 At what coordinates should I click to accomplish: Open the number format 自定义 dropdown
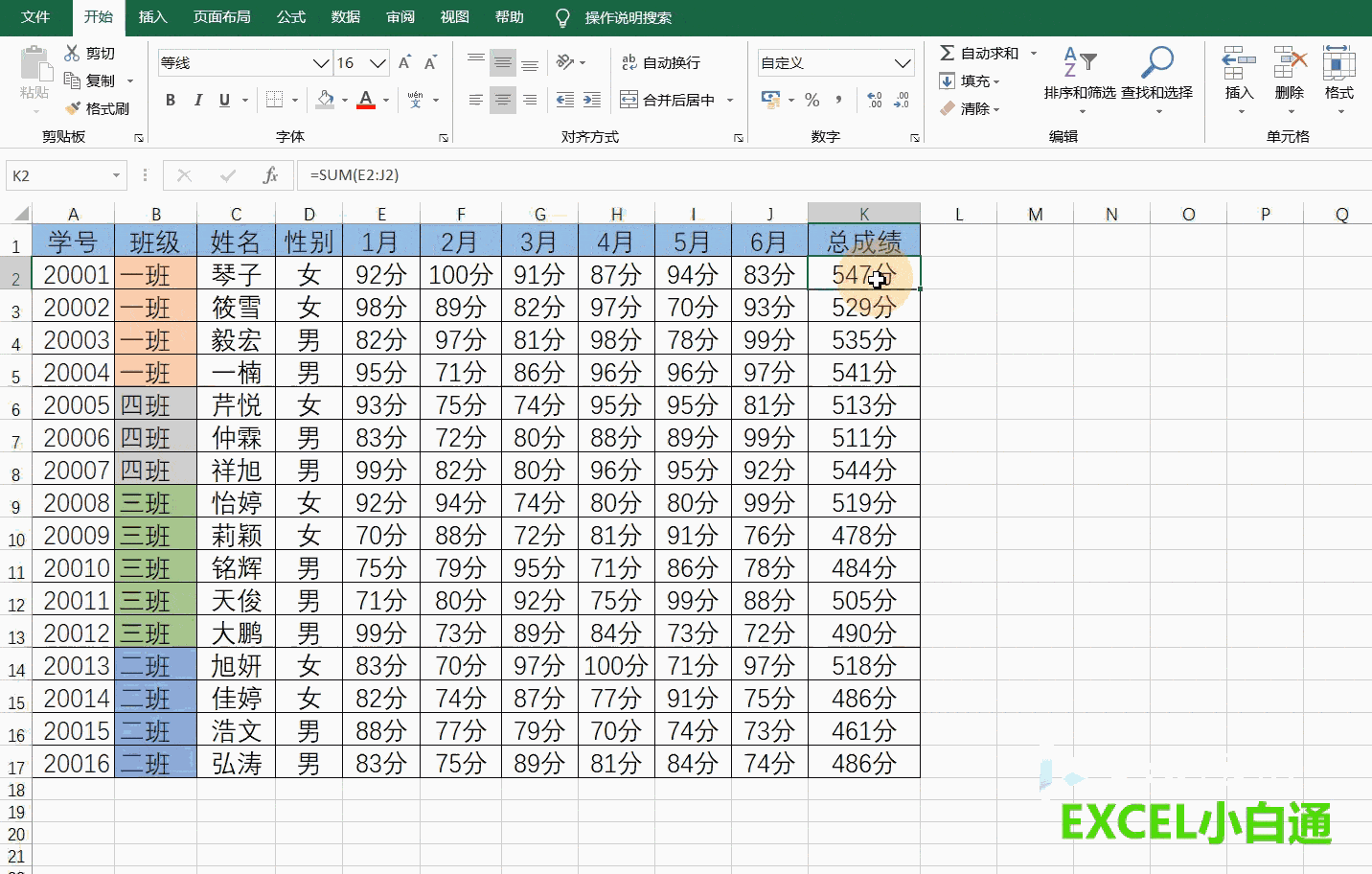(903, 63)
